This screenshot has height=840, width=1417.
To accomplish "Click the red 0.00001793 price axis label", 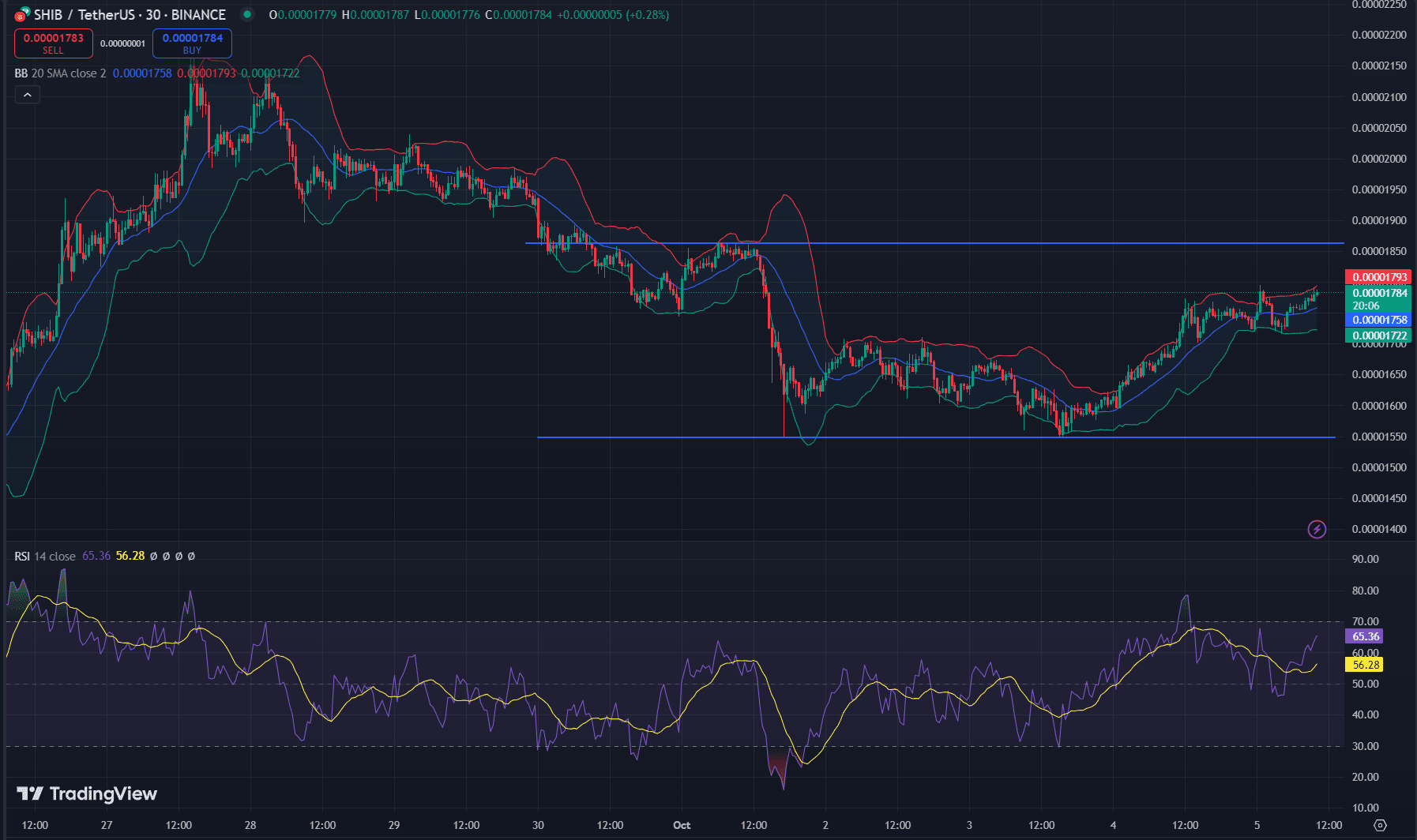I will (1379, 277).
